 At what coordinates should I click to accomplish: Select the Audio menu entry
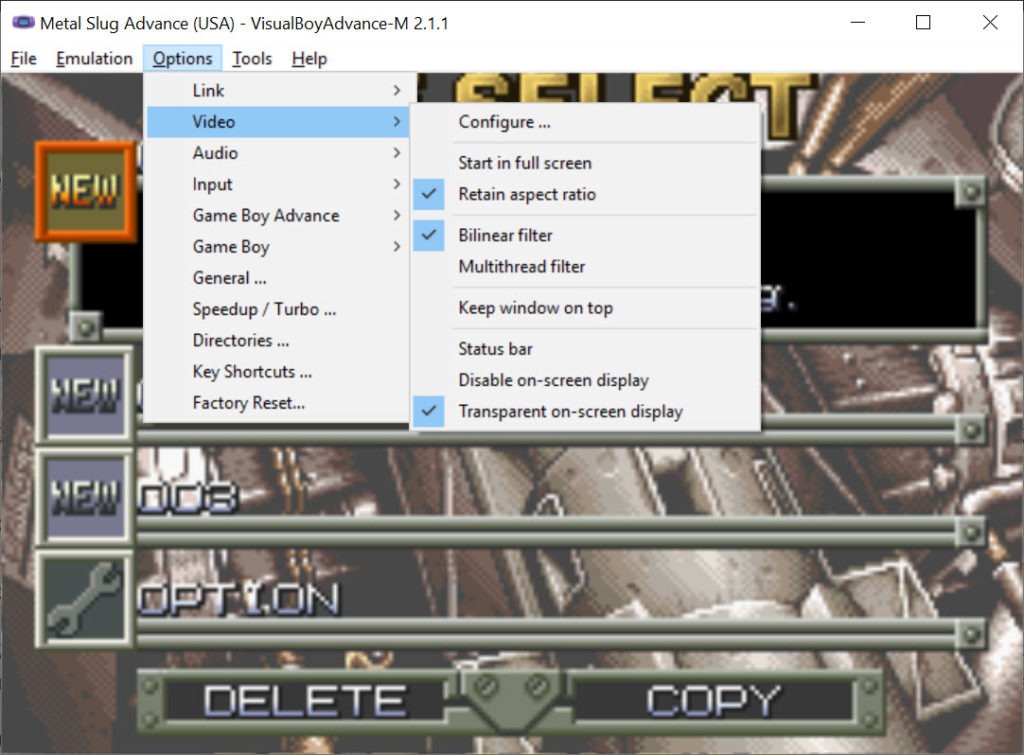[278, 153]
